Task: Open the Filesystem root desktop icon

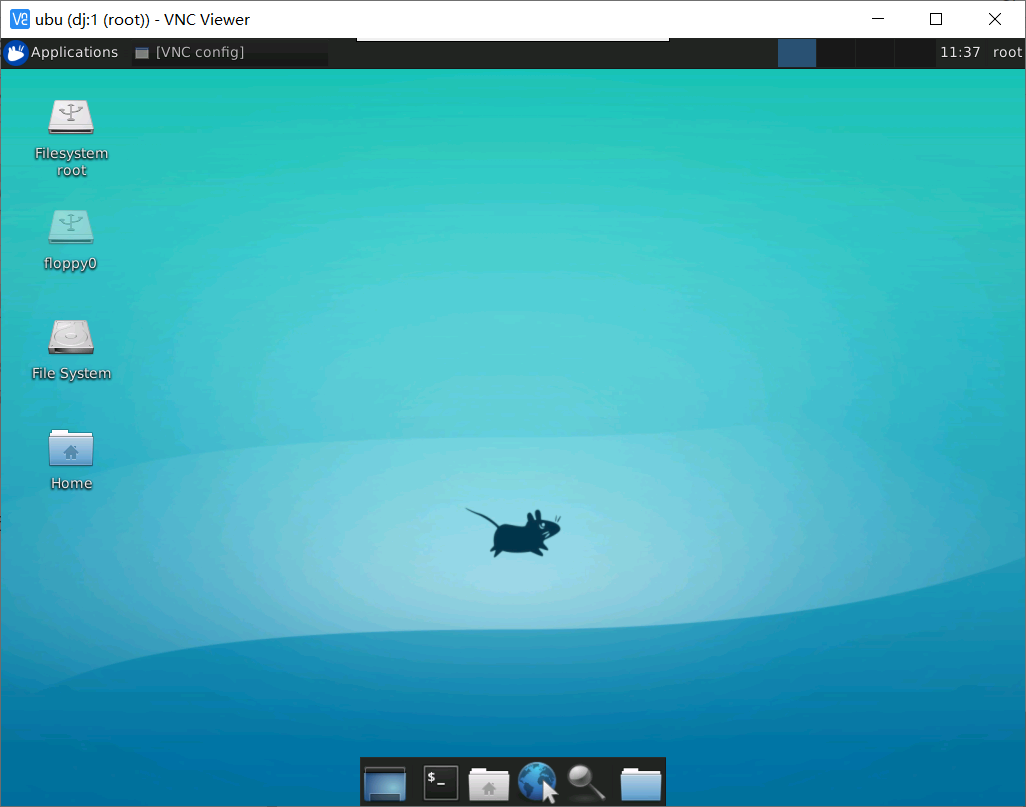Action: click(x=71, y=138)
